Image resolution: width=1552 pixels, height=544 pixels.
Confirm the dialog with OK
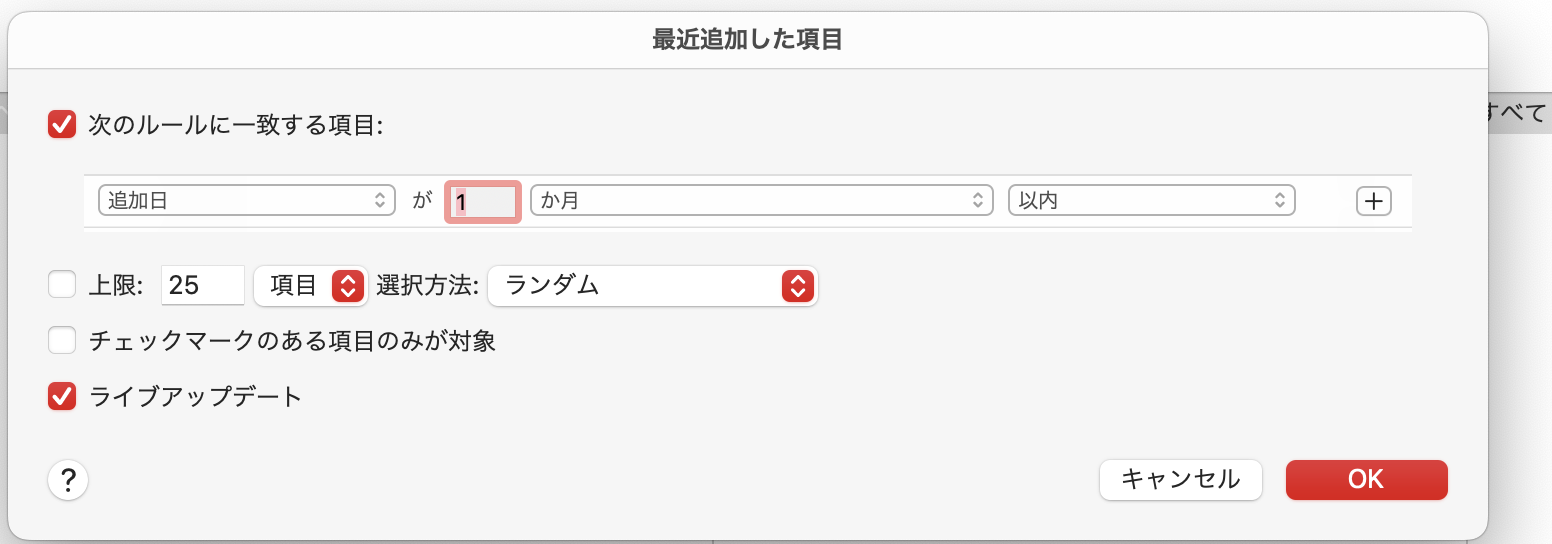(1366, 480)
